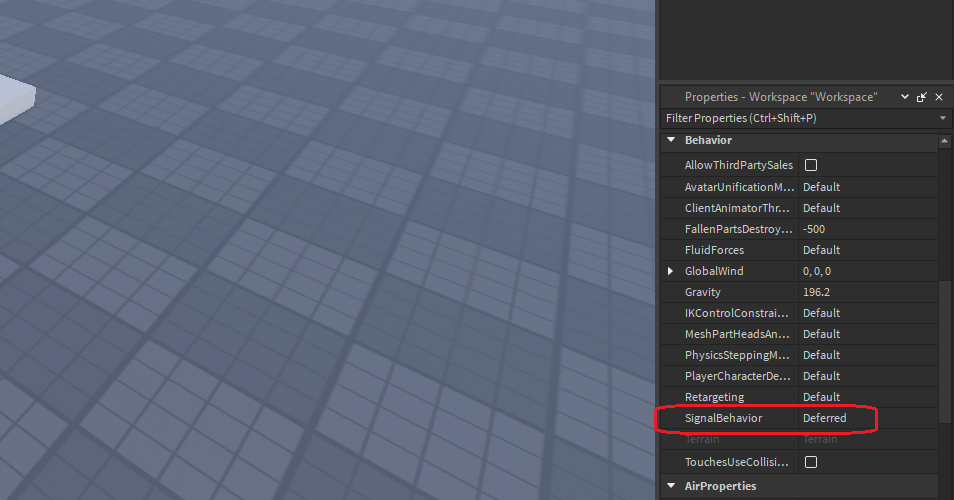This screenshot has width=954, height=500.
Task: Select the ClientAnimatorThrottling Default value
Action: [x=821, y=208]
